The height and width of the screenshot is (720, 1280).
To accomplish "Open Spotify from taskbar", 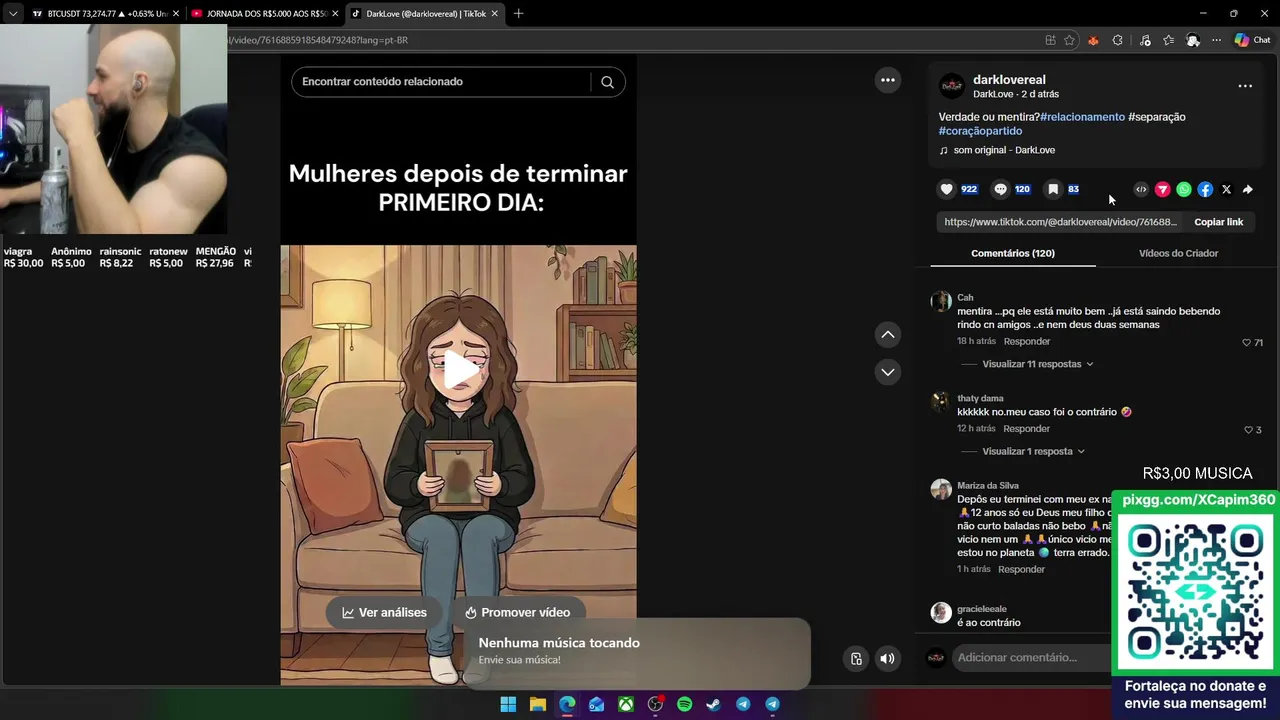I will pos(684,704).
